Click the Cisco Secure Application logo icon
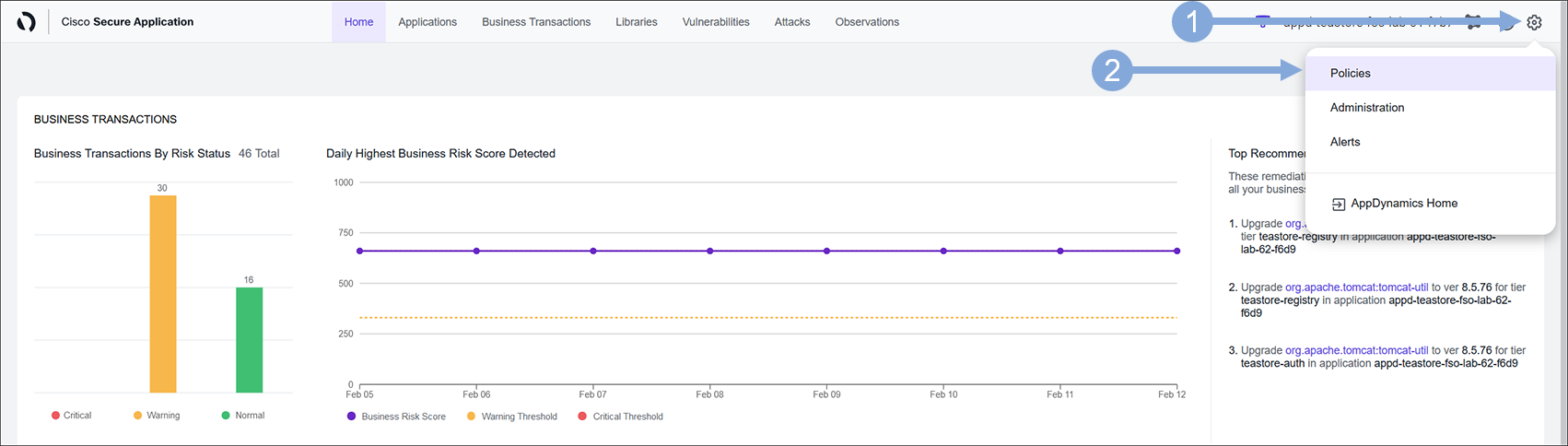 27,22
